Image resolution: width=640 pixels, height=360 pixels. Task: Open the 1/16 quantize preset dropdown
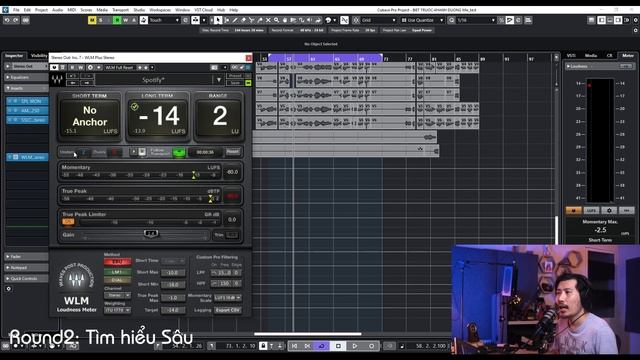476,20
